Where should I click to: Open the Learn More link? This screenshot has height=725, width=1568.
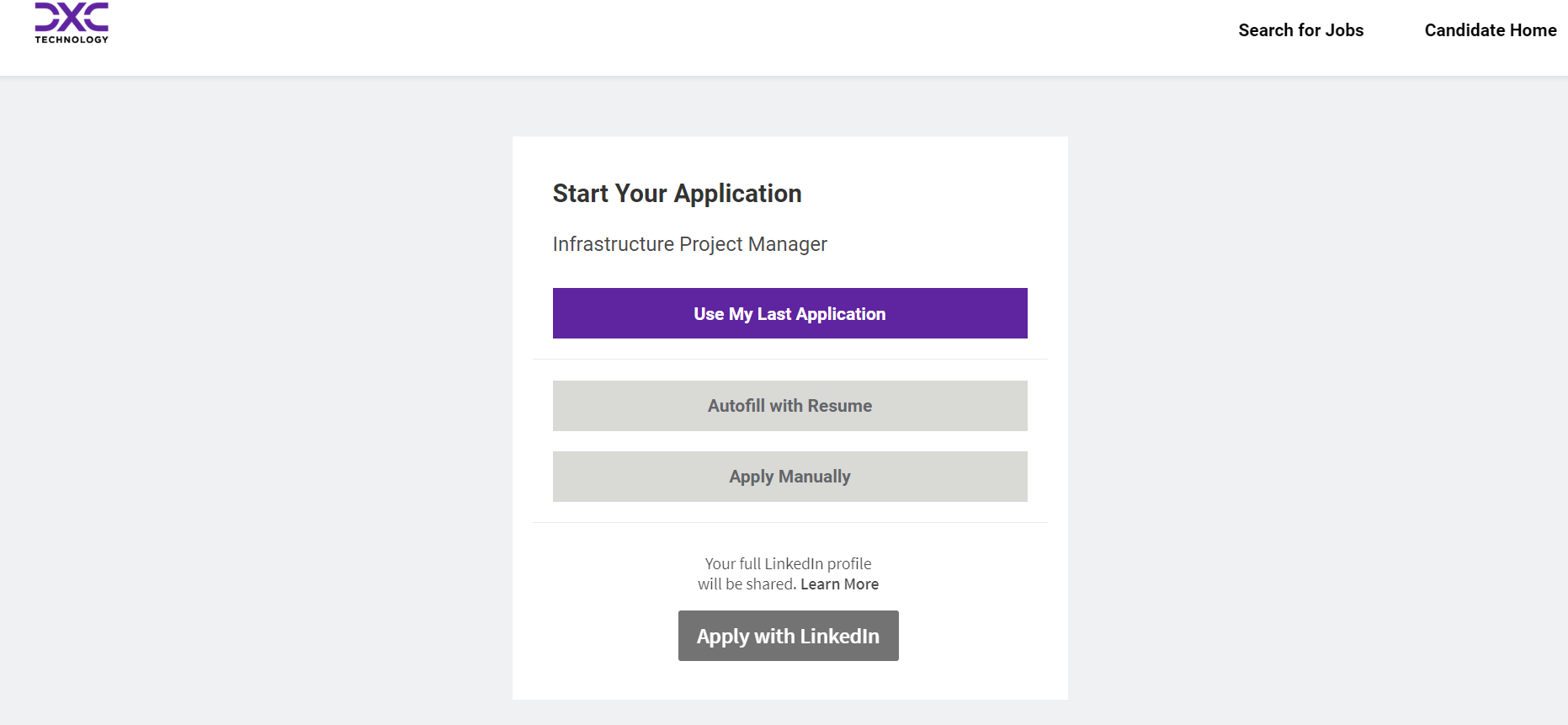[839, 584]
